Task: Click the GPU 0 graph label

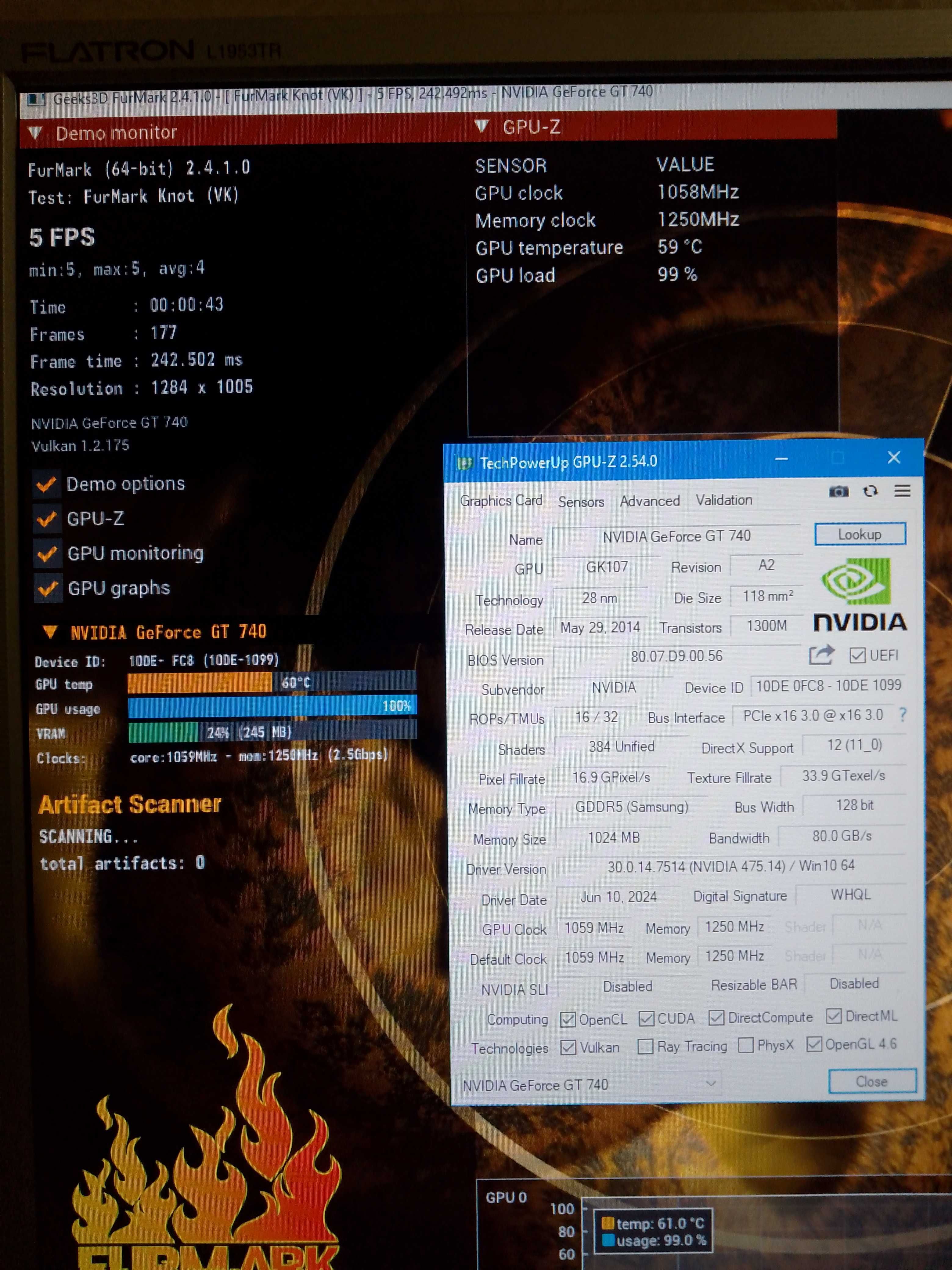Action: (506, 1197)
